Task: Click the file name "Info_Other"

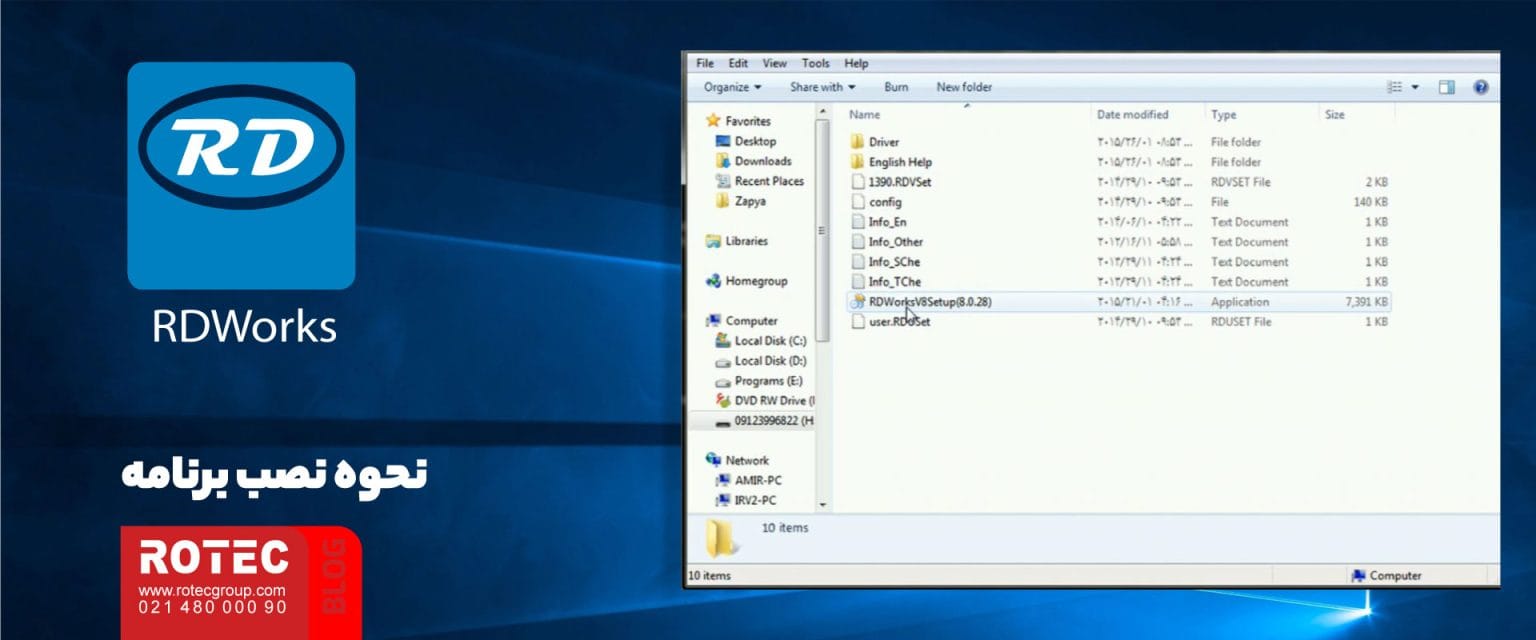Action: point(896,242)
